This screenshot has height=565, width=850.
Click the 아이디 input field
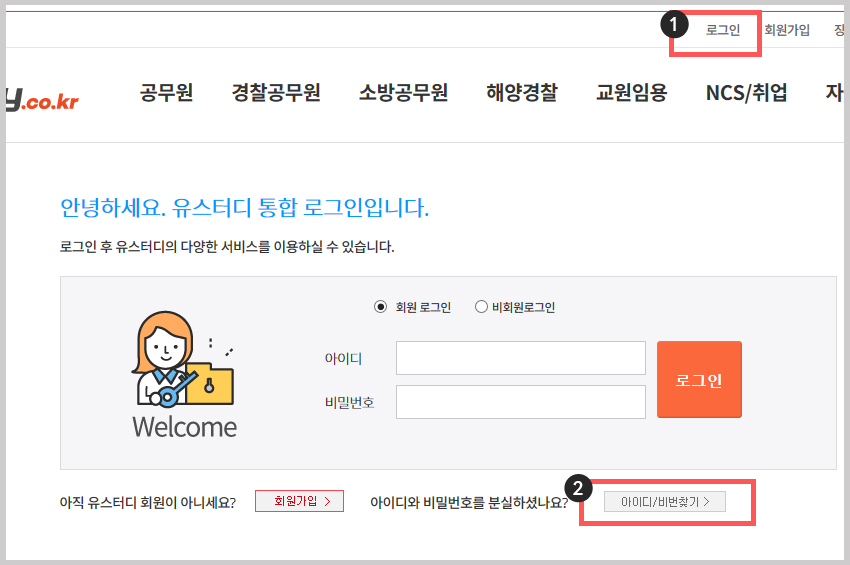point(520,358)
